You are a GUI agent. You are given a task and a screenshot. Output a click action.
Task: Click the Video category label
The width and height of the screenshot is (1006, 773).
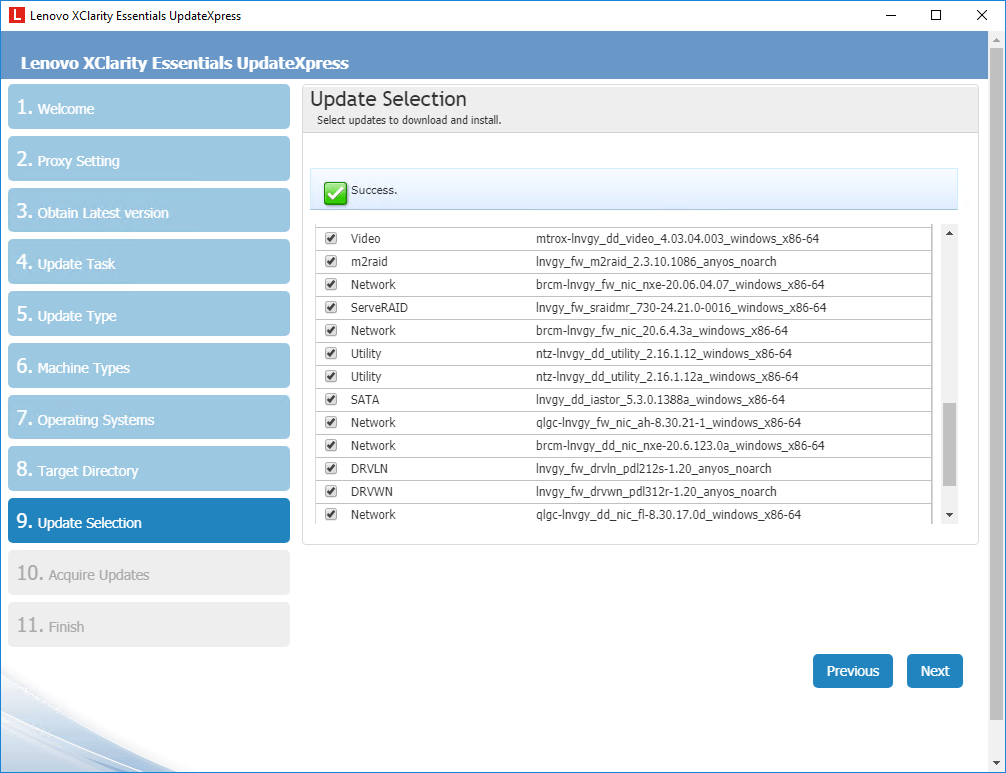pyautogui.click(x=366, y=239)
